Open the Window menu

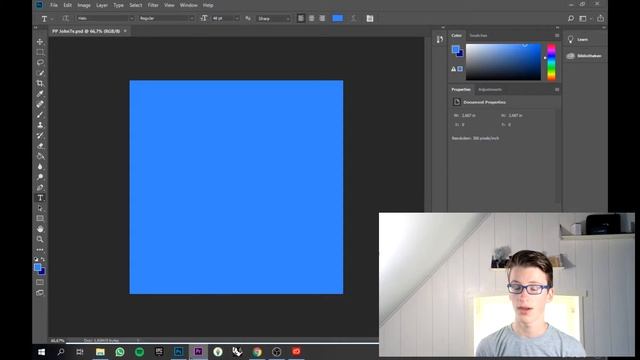pos(189,5)
